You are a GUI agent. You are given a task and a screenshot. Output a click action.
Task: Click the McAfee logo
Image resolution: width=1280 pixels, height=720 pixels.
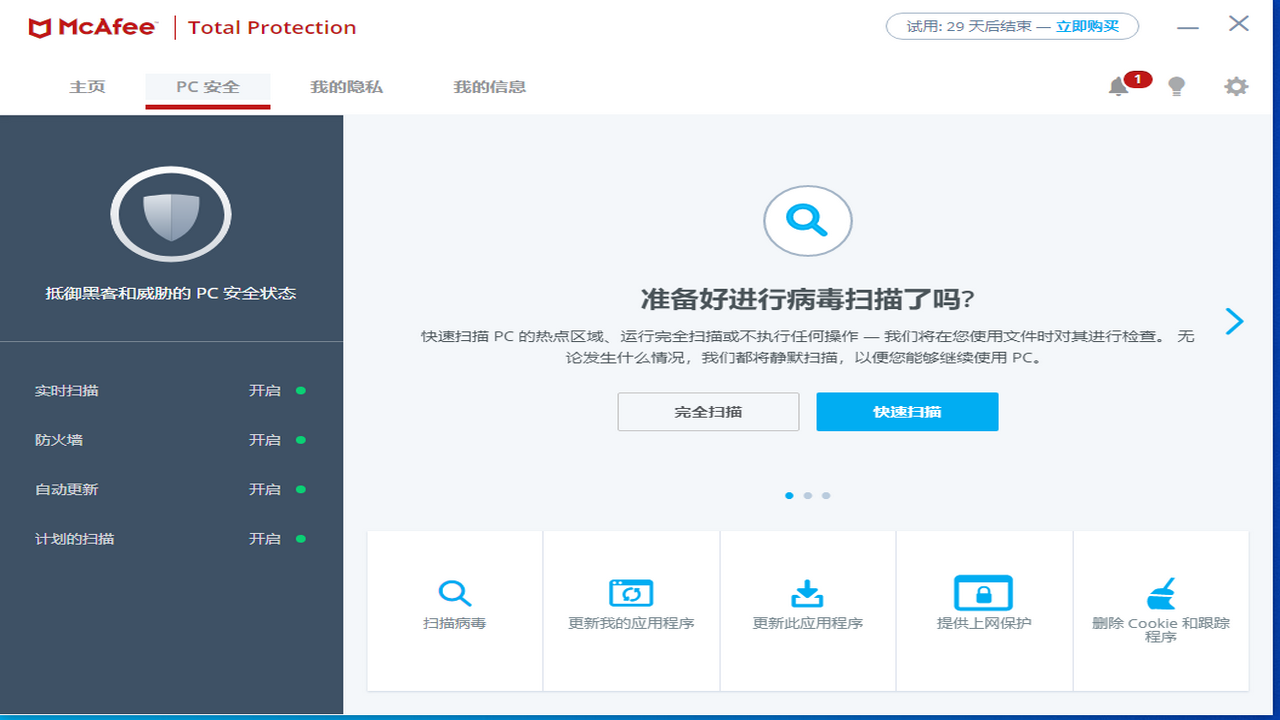click(93, 27)
